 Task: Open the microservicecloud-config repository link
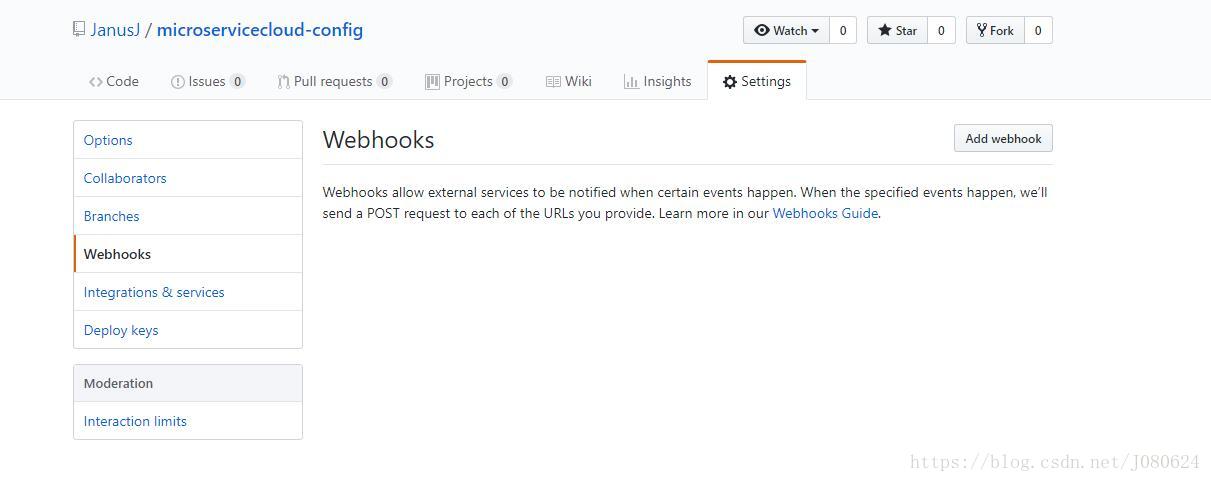tap(260, 30)
